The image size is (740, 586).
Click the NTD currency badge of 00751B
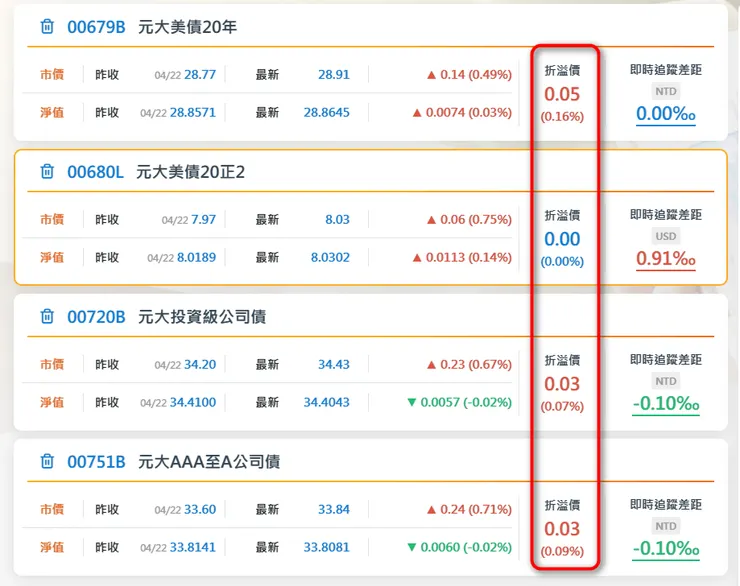[x=665, y=526]
